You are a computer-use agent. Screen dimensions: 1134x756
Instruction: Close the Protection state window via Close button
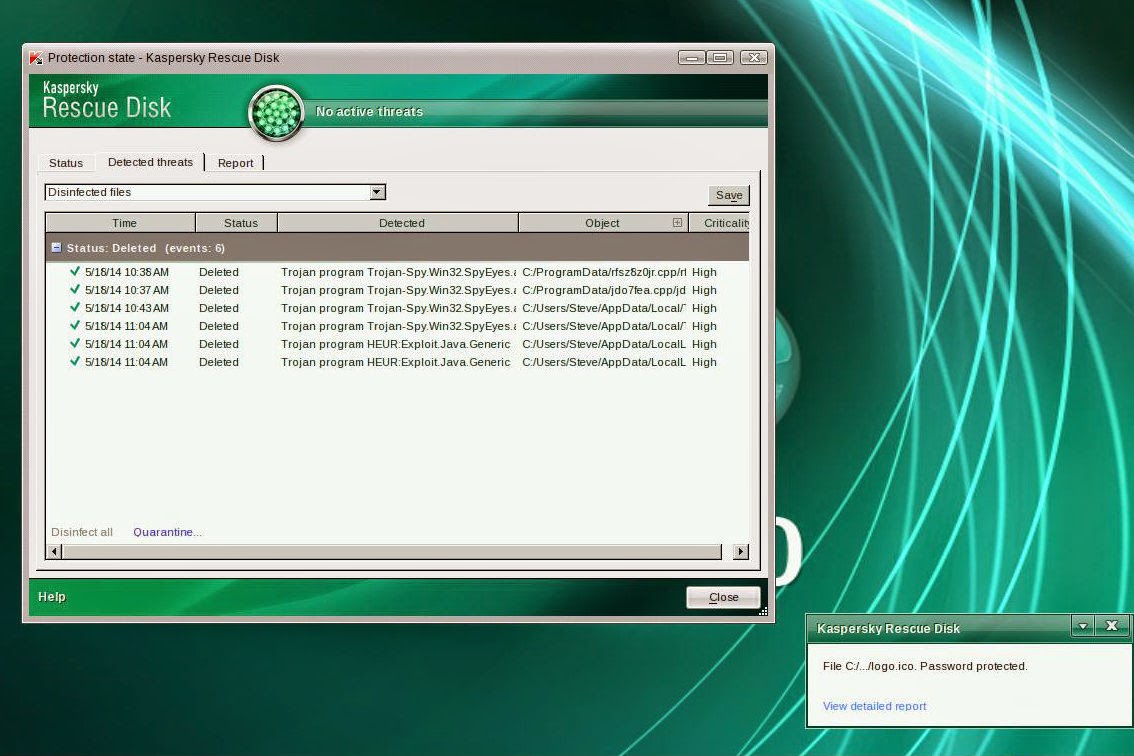pos(723,598)
